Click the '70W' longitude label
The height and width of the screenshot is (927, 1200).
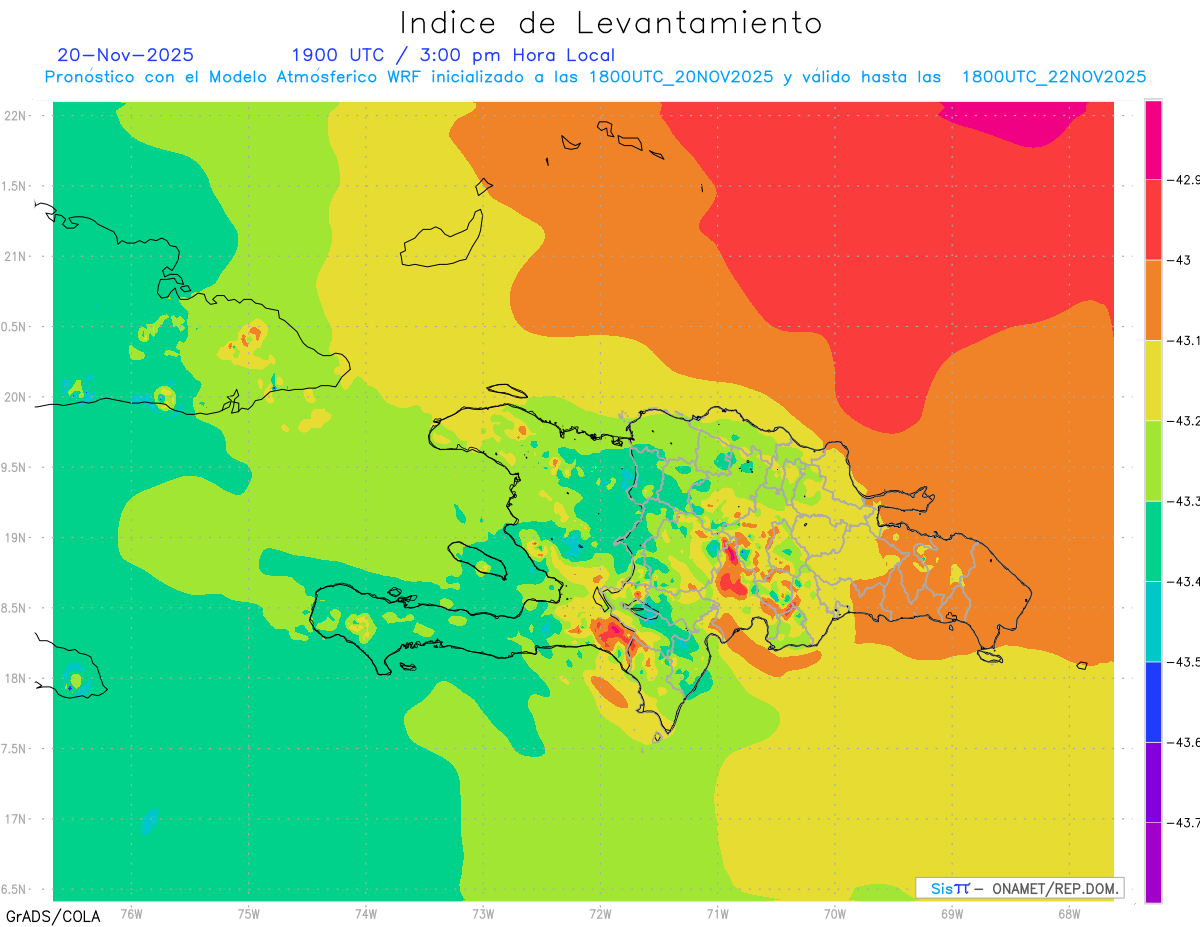click(x=835, y=914)
